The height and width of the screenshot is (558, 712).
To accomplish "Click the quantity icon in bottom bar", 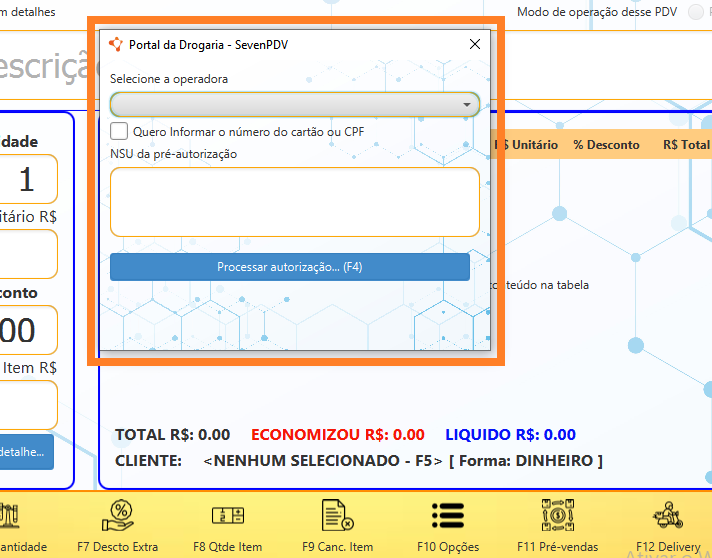I will [x=10, y=516].
